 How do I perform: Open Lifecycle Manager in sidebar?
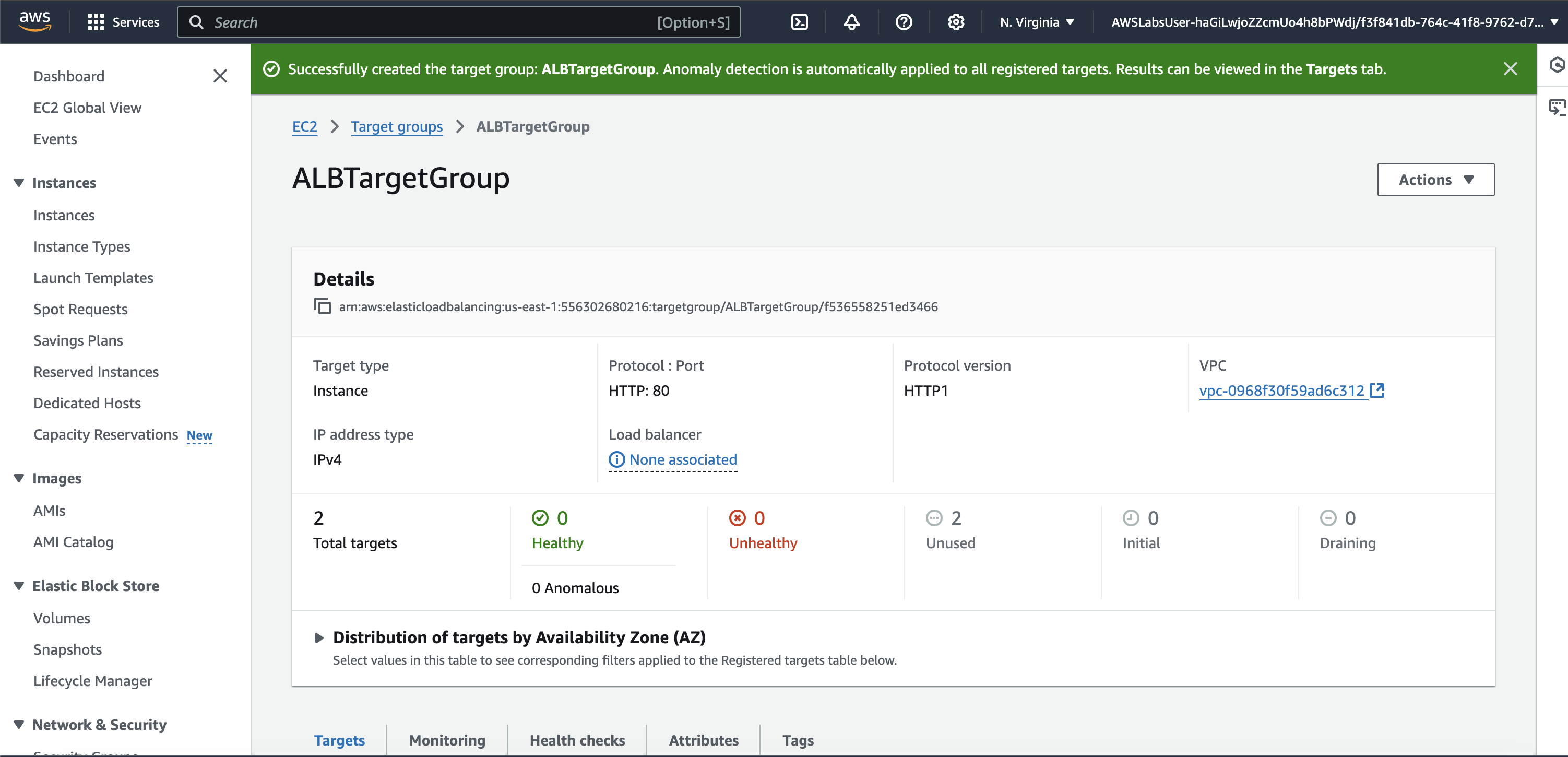tap(92, 681)
